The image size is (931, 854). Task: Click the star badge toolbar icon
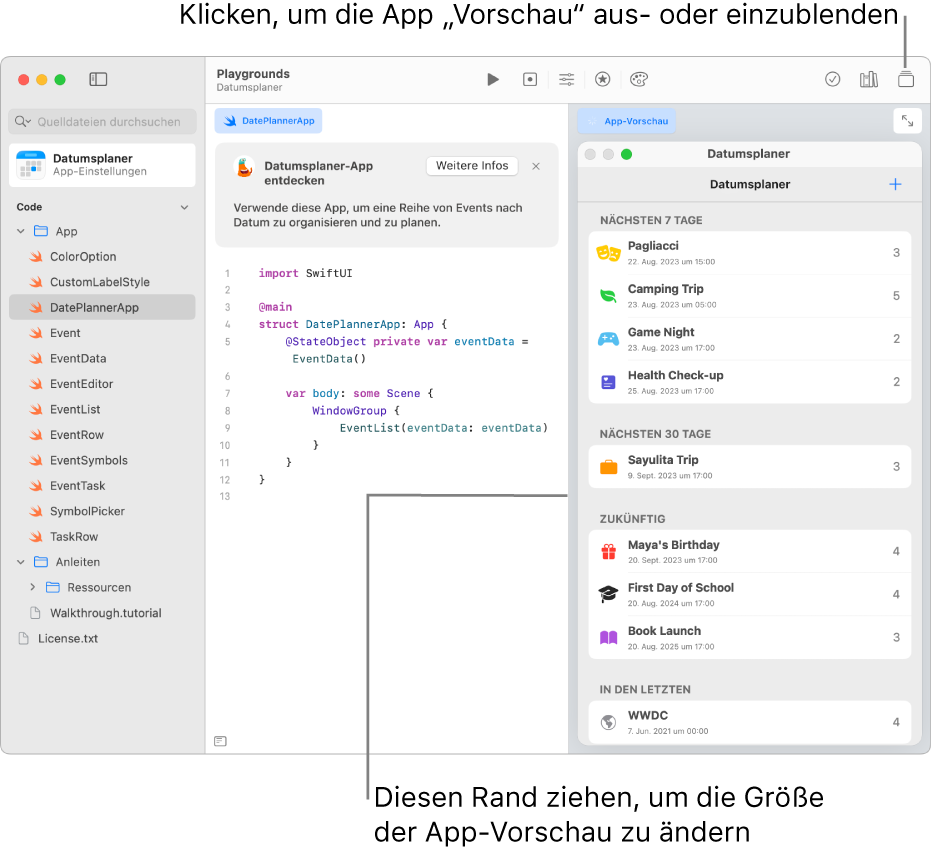[x=603, y=79]
